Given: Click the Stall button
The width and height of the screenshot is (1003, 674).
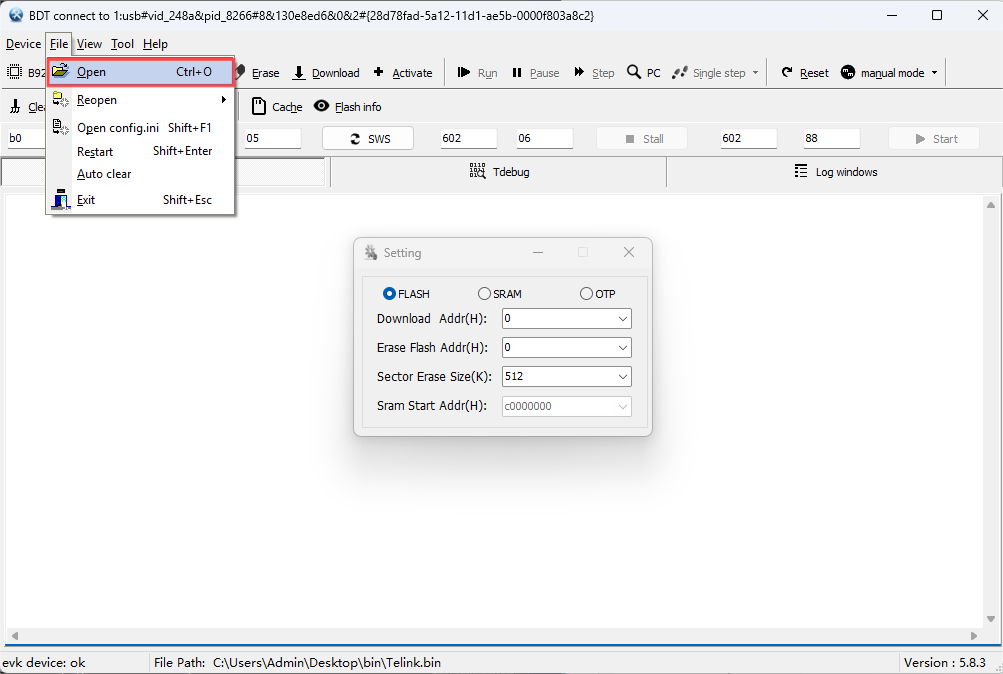Looking at the screenshot, I should click(x=642, y=138).
